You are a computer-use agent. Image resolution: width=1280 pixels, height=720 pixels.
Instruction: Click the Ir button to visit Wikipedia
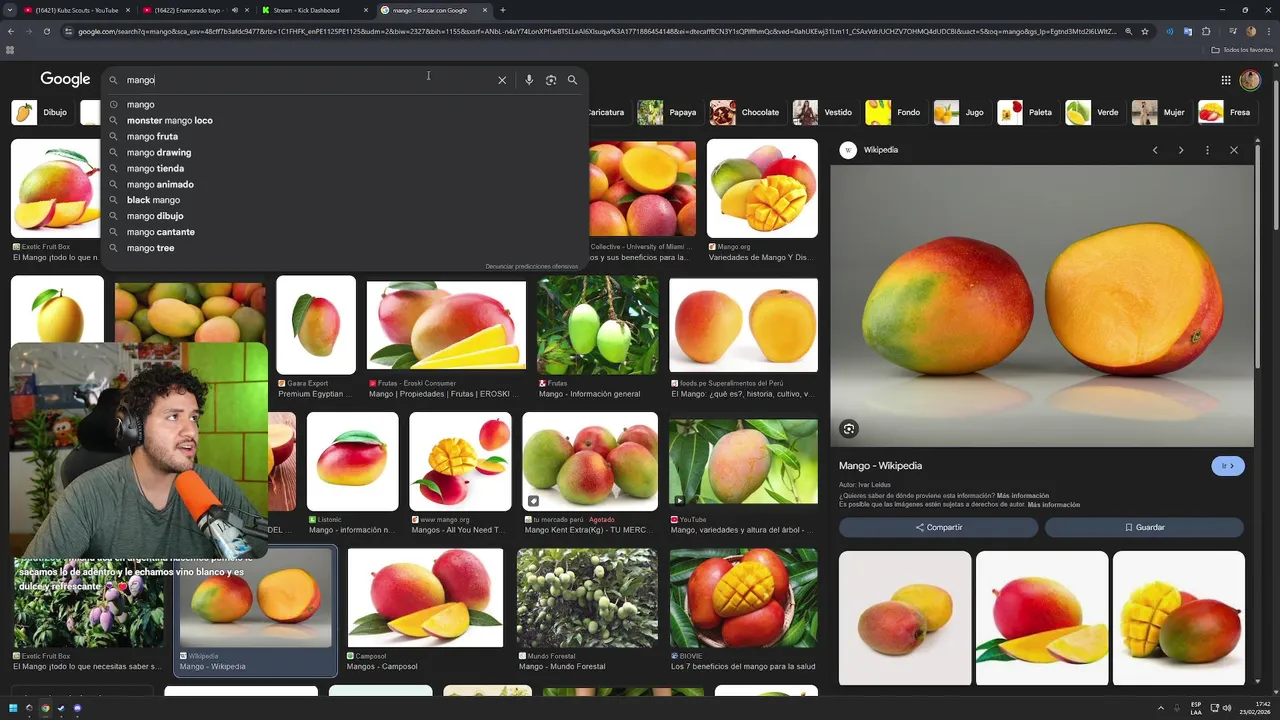click(x=1228, y=466)
